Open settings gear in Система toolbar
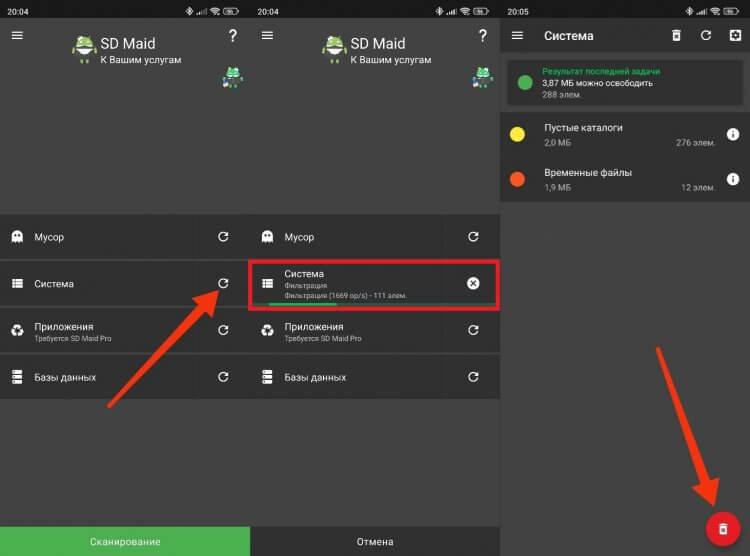Image resolution: width=750 pixels, height=556 pixels. point(735,35)
